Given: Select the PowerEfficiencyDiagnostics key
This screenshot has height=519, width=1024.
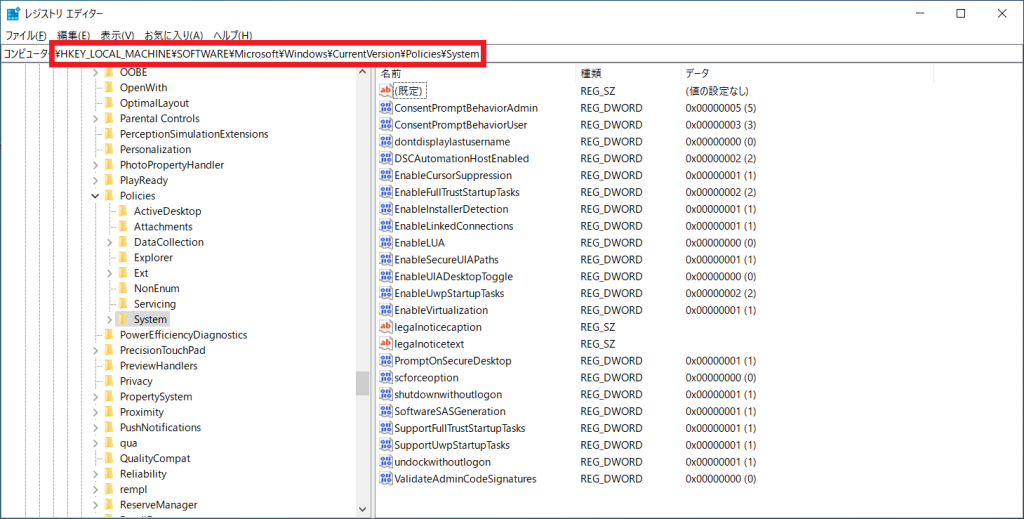Looking at the screenshot, I should point(184,335).
